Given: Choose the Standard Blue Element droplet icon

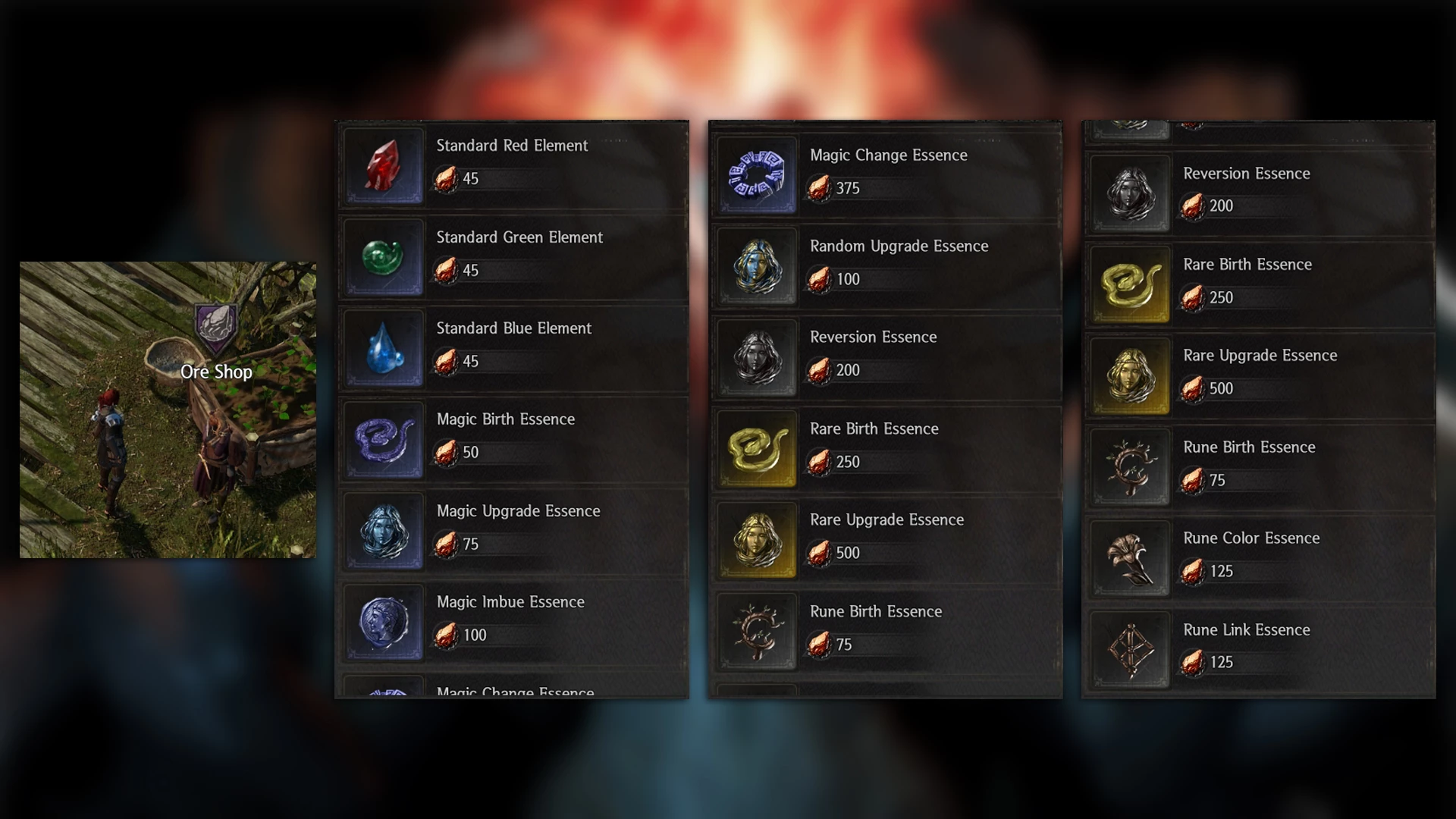Looking at the screenshot, I should [x=384, y=349].
